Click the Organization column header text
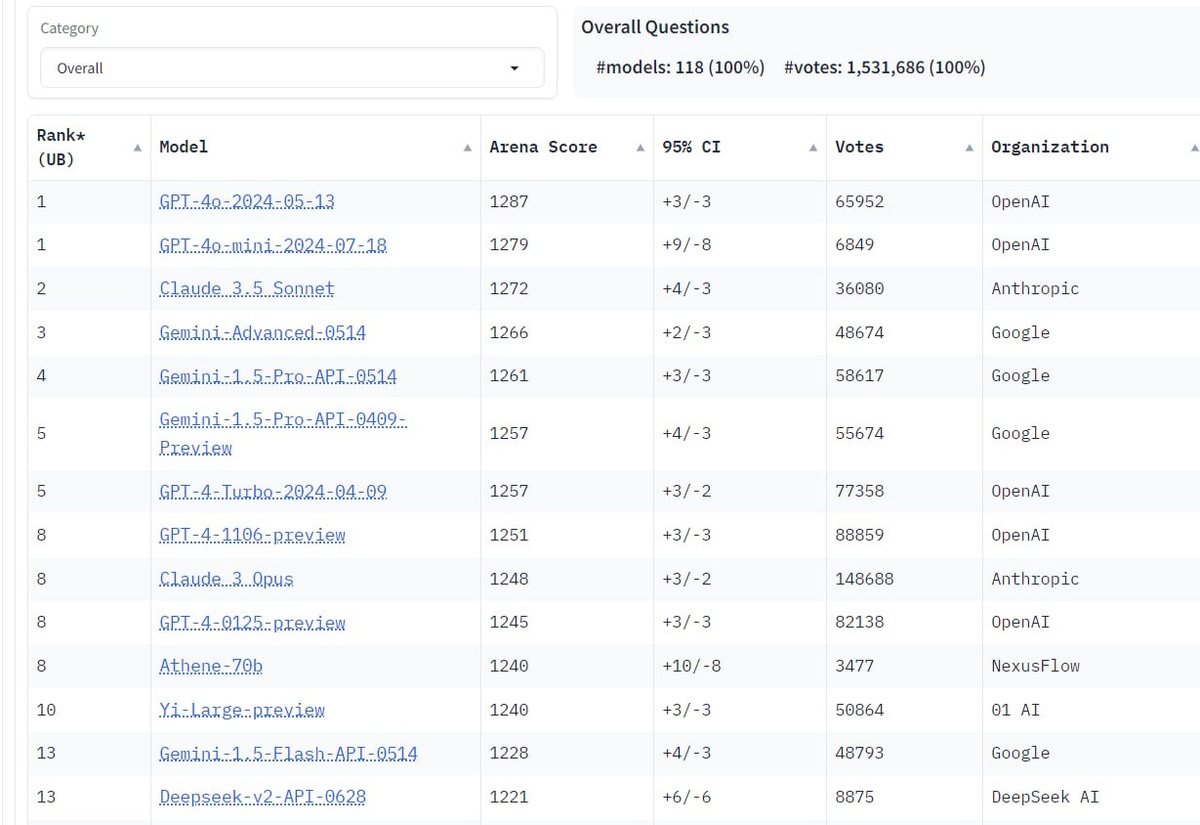Image resolution: width=1200 pixels, height=825 pixels. coord(1050,147)
